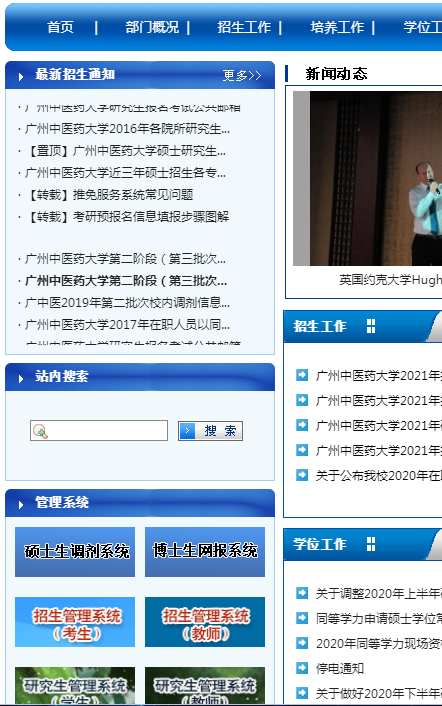This screenshot has width=442, height=706.
Task: Open 广中医2019年第二批次校内调剂信息 notice
Action: coord(127,303)
